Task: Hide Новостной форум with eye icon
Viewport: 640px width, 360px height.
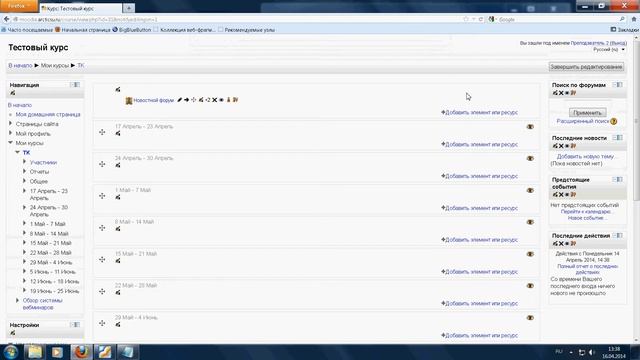Action: point(222,100)
